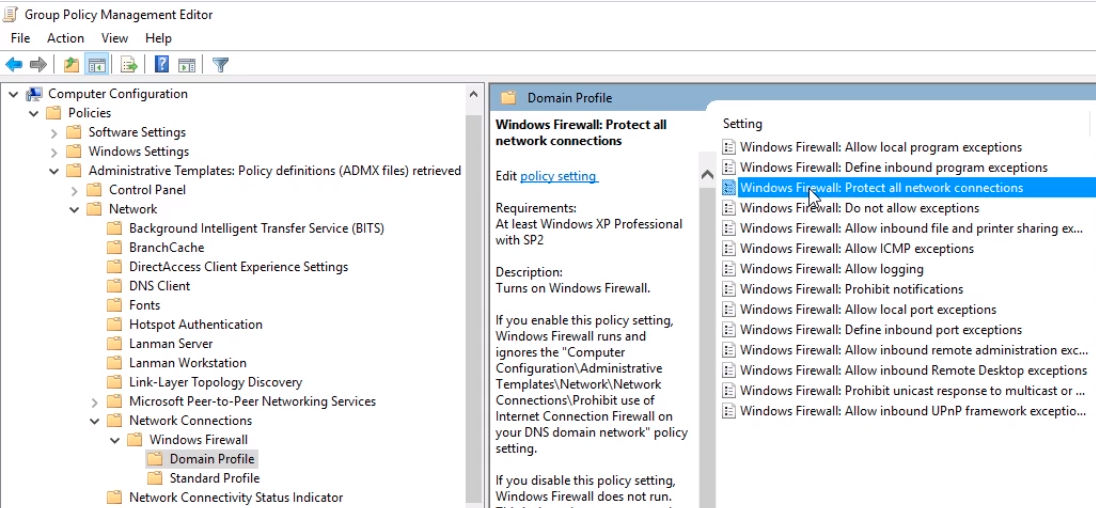Click the description pane scroll up arrow
Image resolution: width=1096 pixels, height=508 pixels.
click(x=707, y=175)
